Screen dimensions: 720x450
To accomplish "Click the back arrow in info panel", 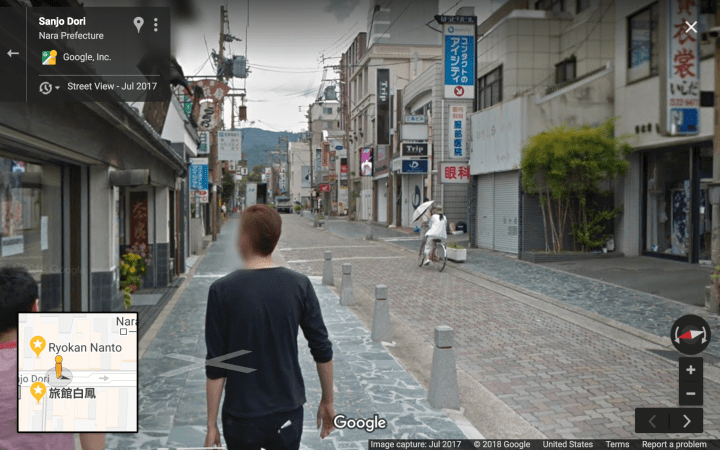I will [13, 53].
